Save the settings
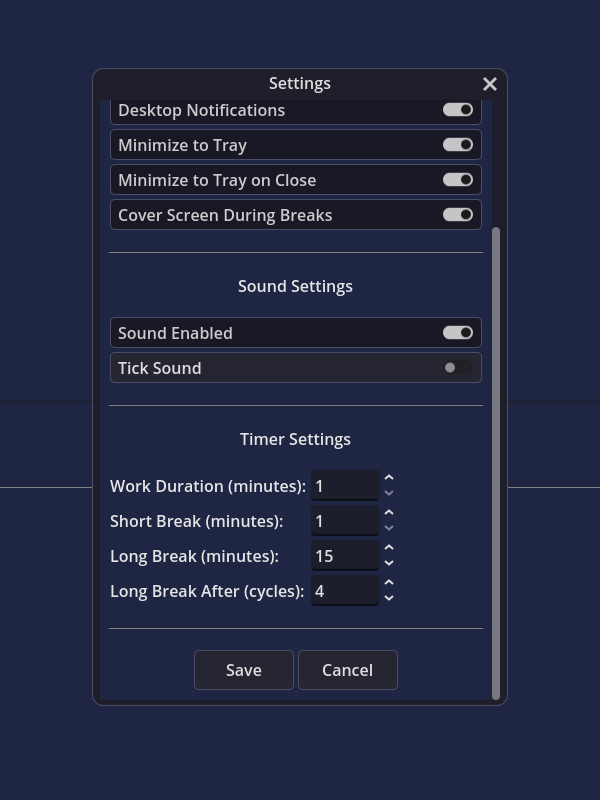 pyautogui.click(x=244, y=670)
